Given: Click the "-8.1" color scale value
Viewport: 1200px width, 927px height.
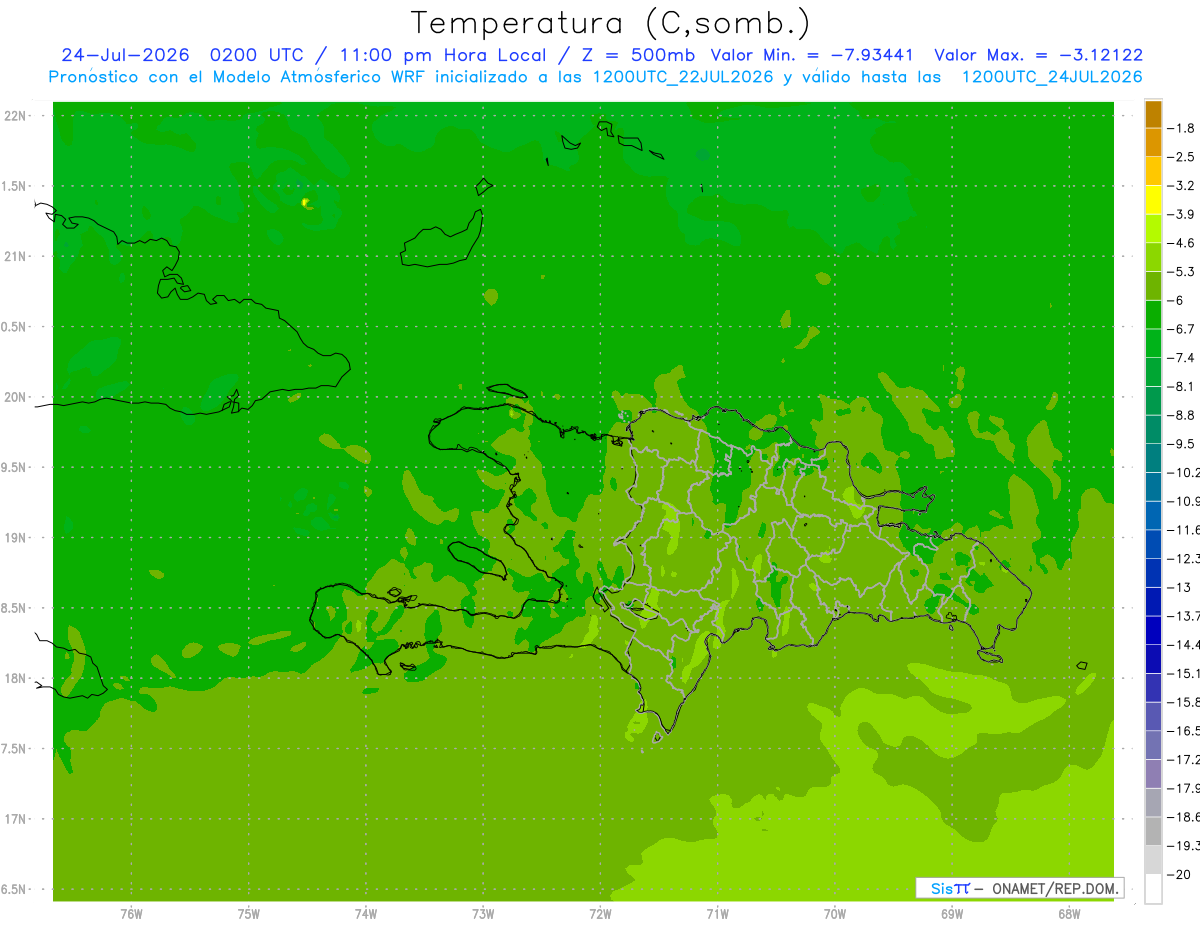Looking at the screenshot, I should [1181, 386].
